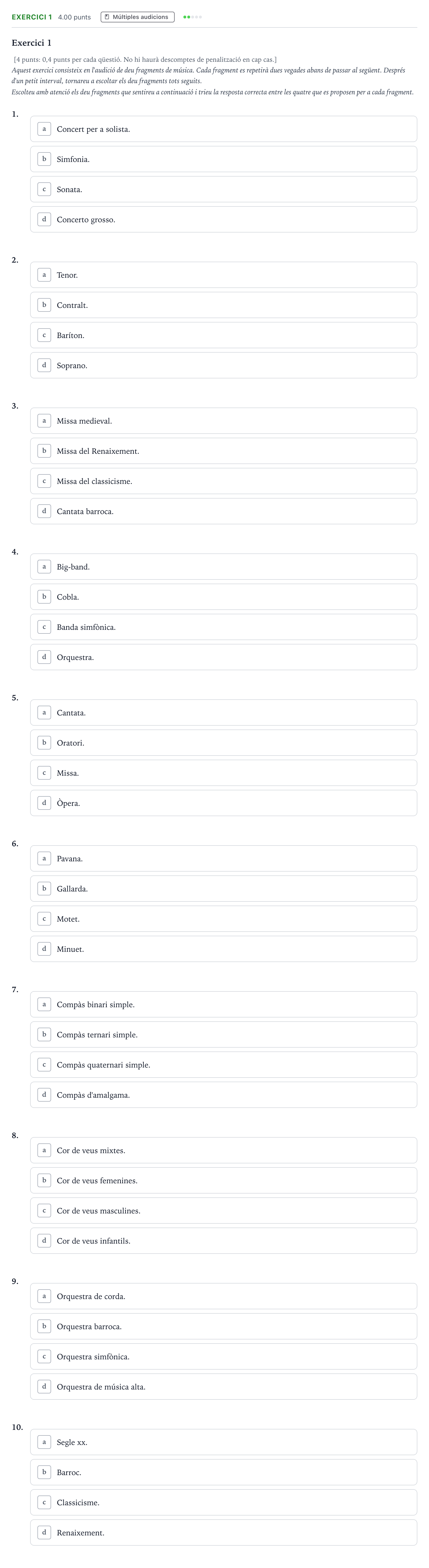Choose Òpera answer in question 5
Viewport: 429px width, 1568px height.
coord(223,803)
